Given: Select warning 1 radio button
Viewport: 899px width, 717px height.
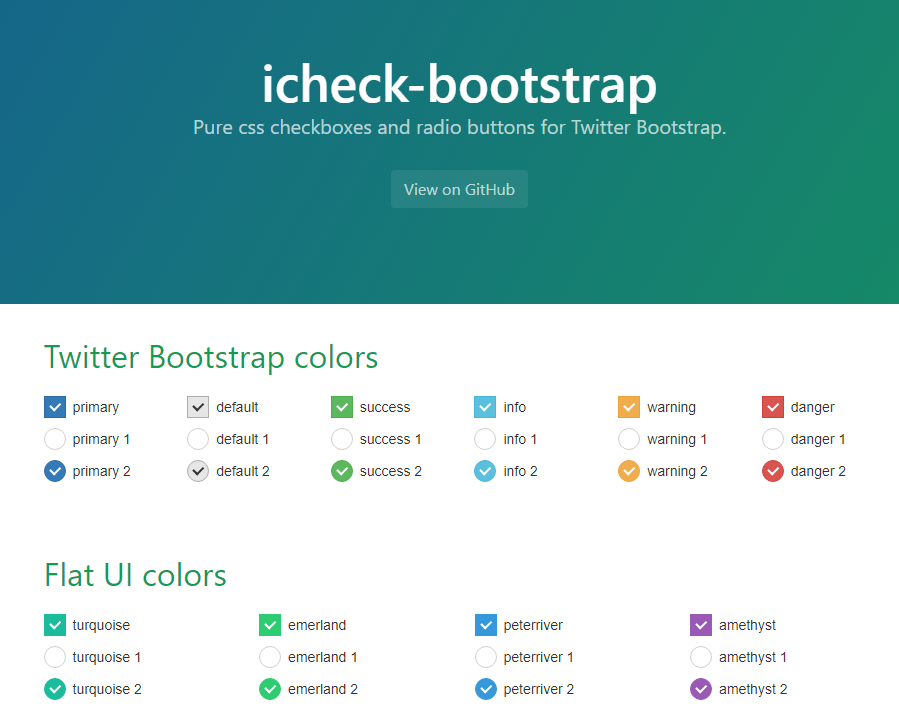Looking at the screenshot, I should click(629, 439).
